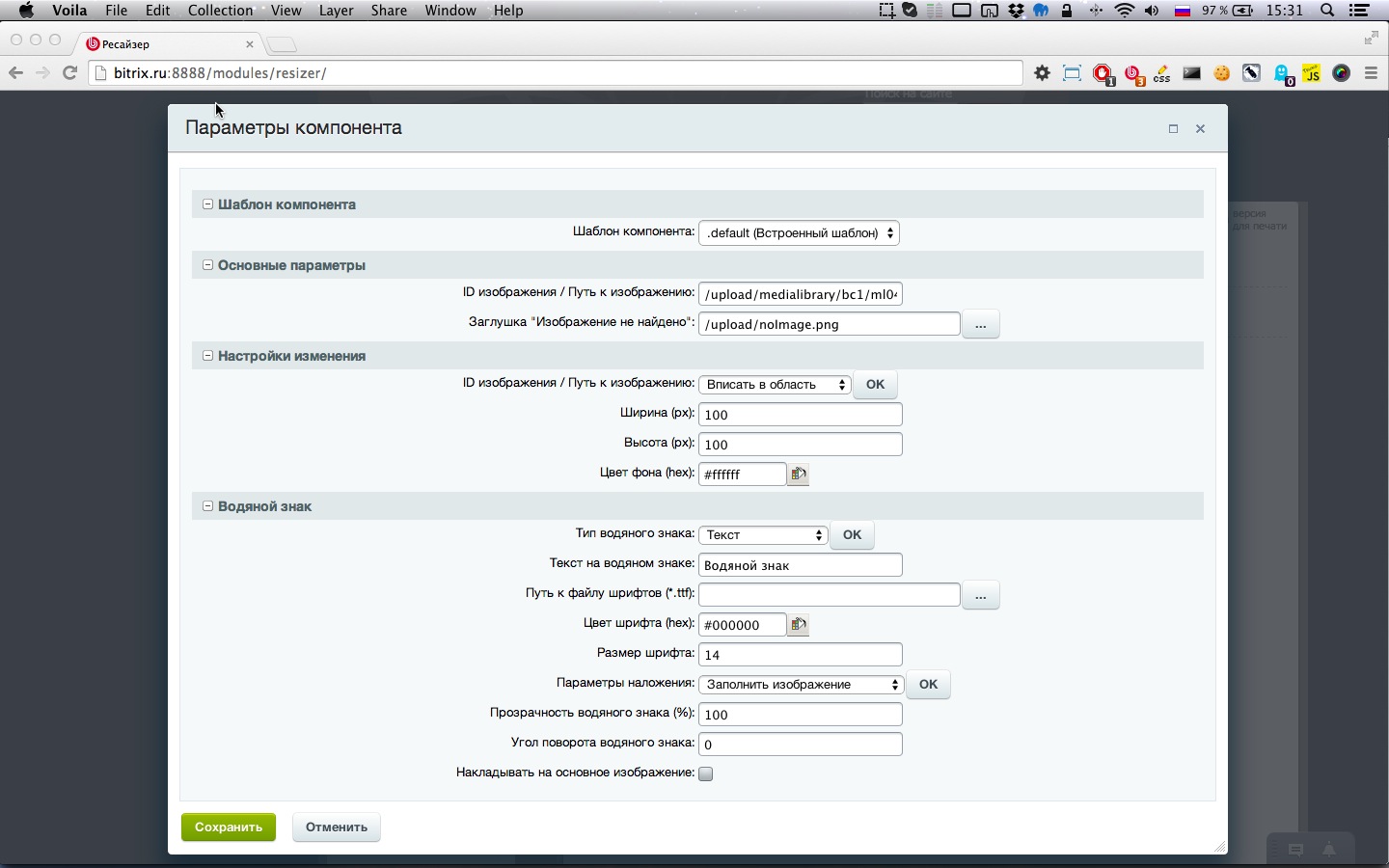
Task: Open the color picker for font color
Action: coord(798,624)
